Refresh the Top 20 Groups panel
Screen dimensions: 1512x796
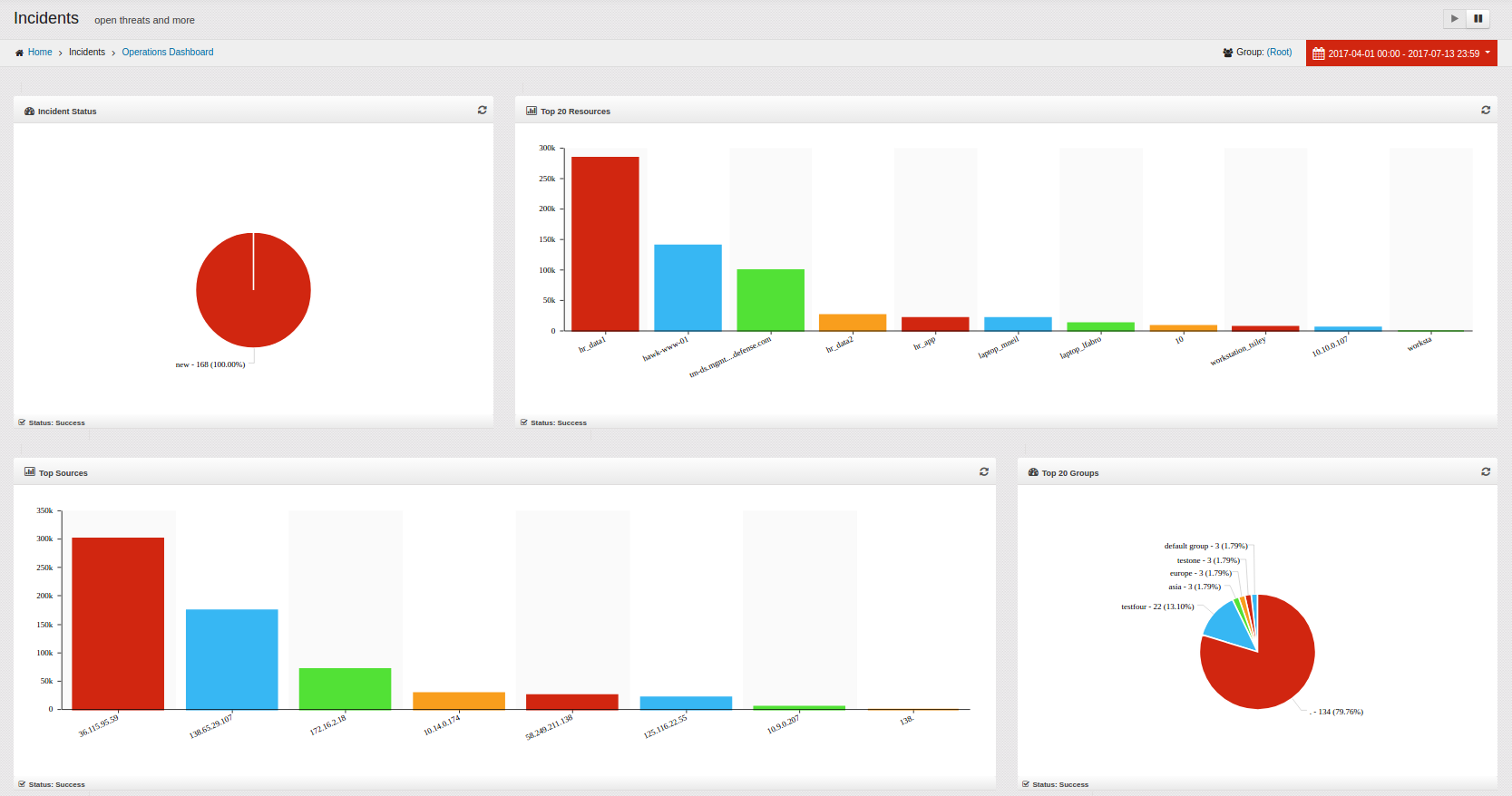click(1486, 471)
